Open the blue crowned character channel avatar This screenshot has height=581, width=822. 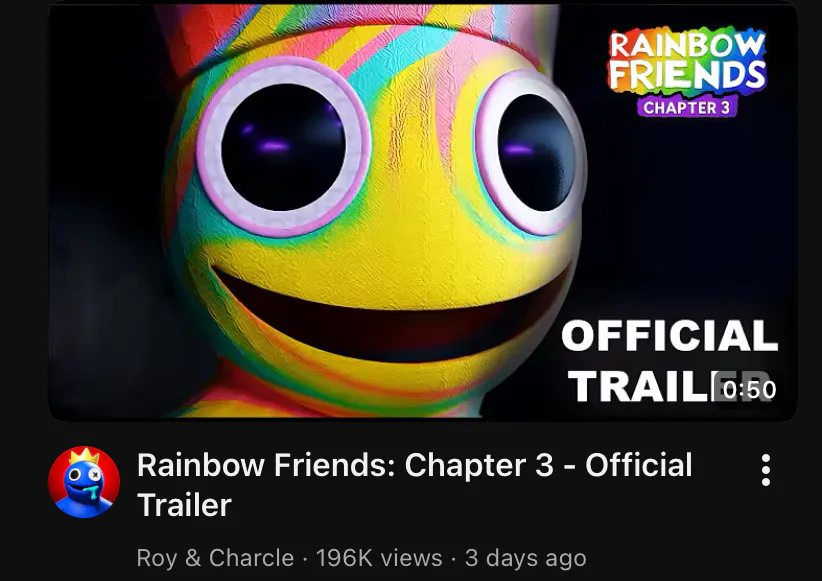tap(84, 482)
